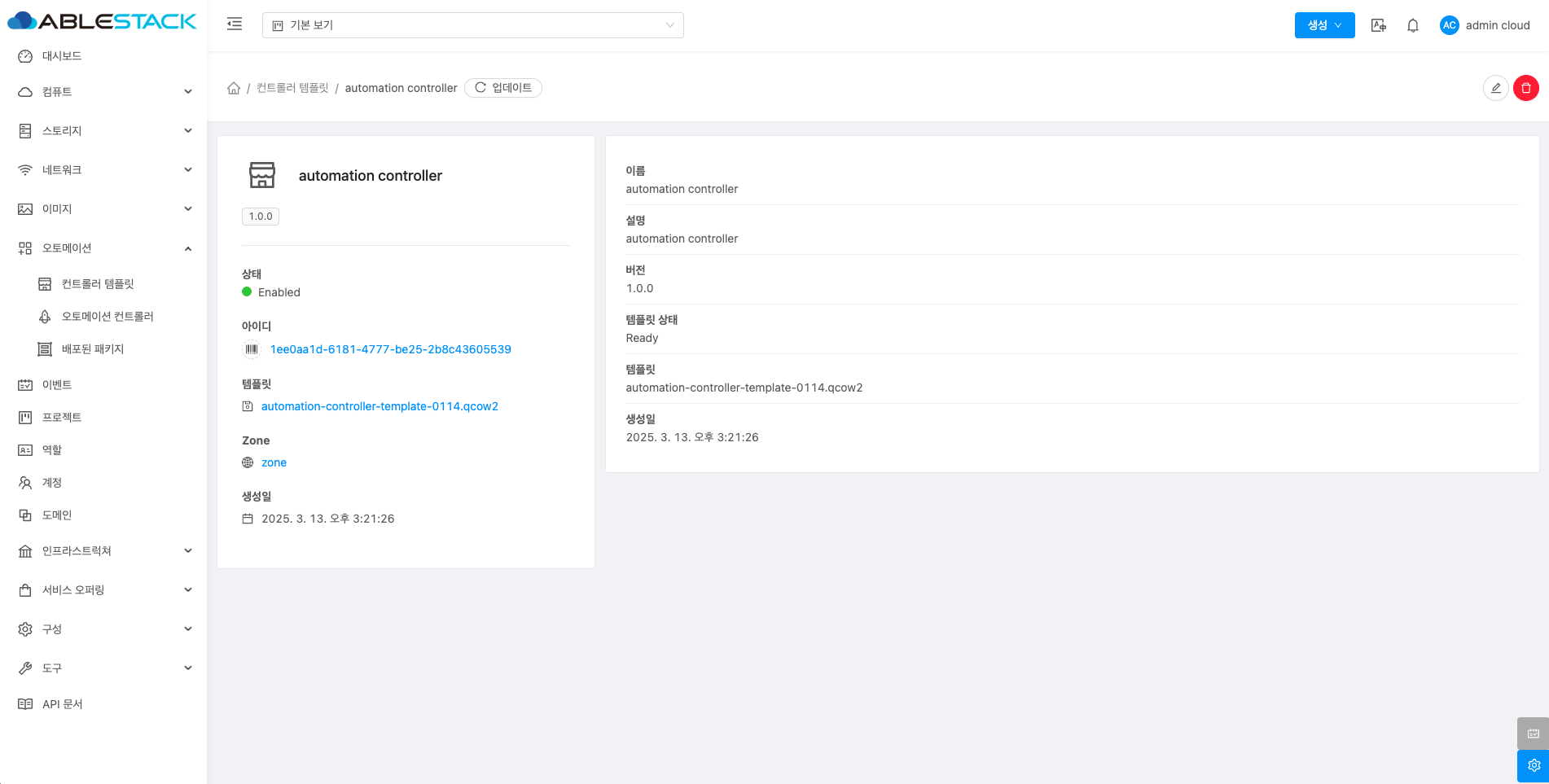Image resolution: width=1549 pixels, height=784 pixels.
Task: Open 계정 in the sidebar
Action: tap(103, 483)
